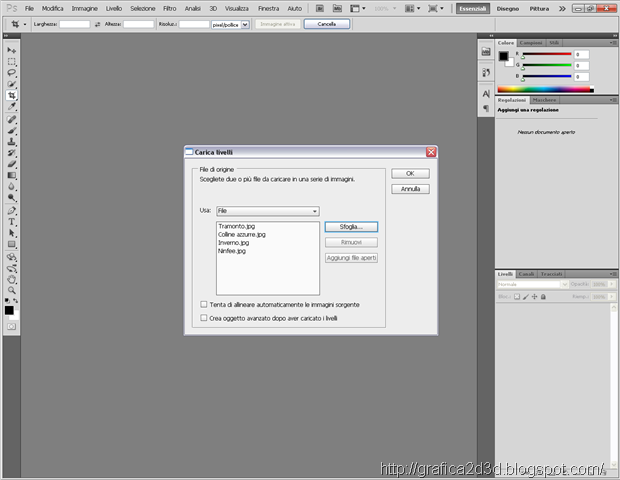620x480 pixels.
Task: Open the Filtro menu
Action: coord(169,8)
